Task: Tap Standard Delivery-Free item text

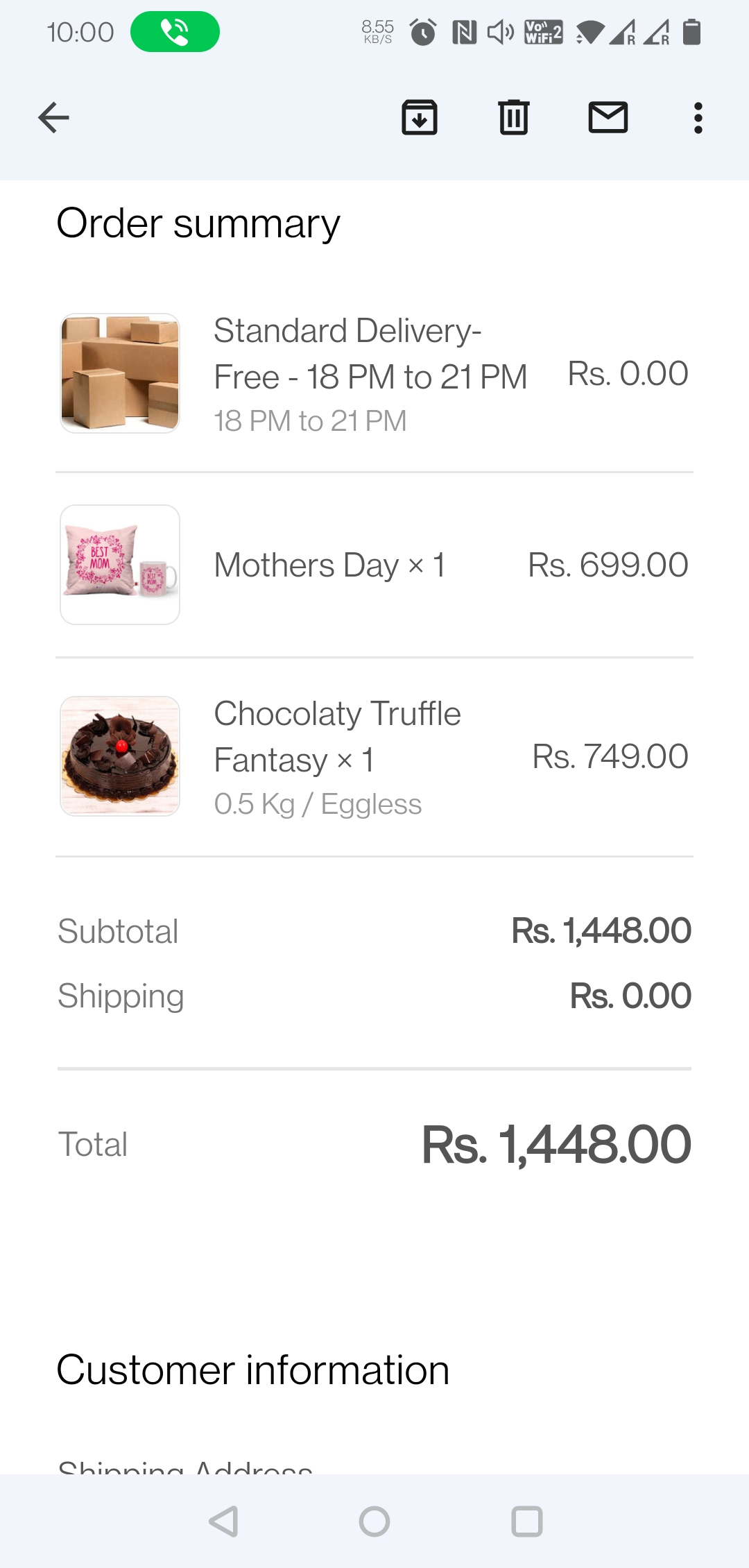Action: pos(370,354)
